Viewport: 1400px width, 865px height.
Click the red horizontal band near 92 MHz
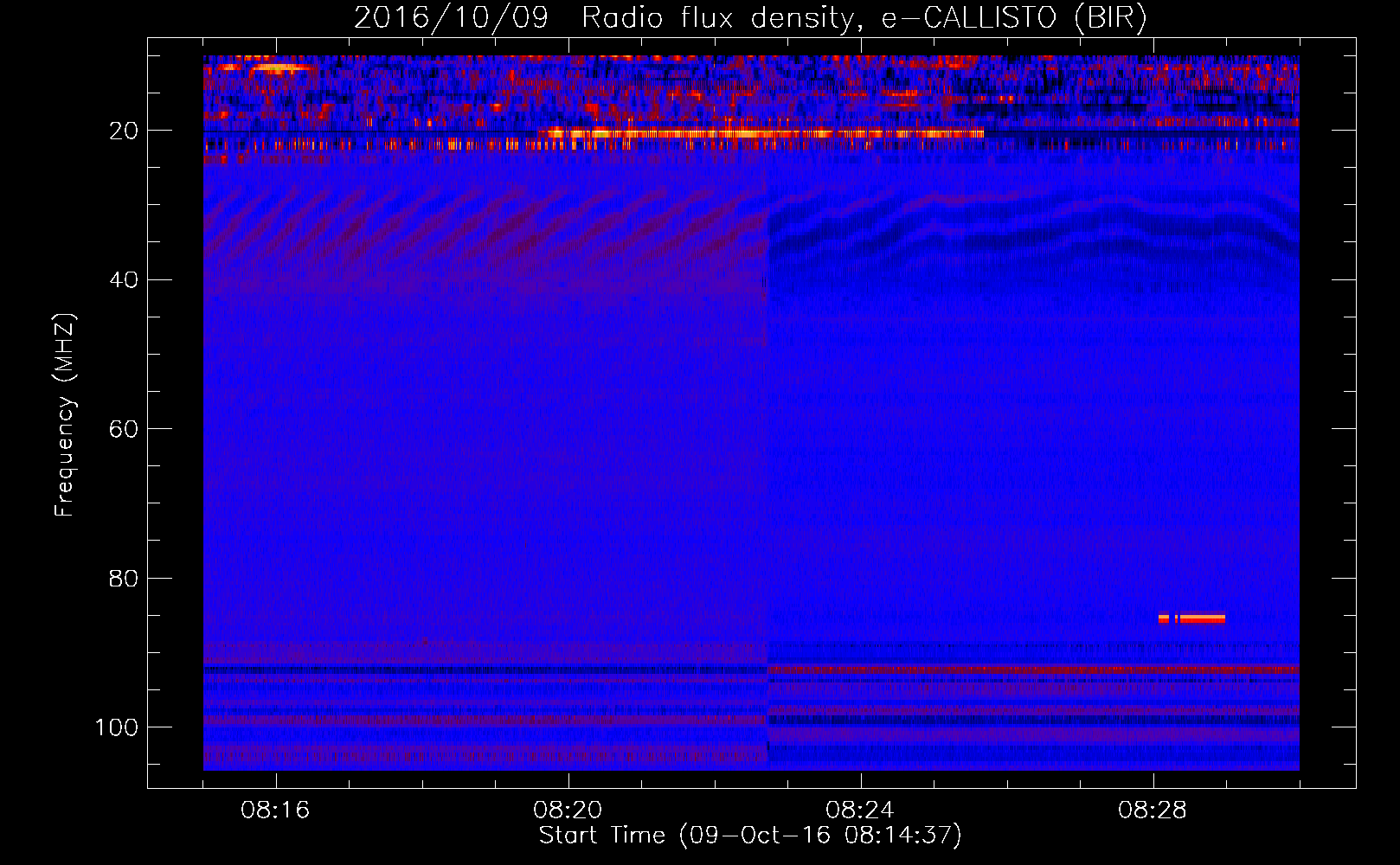pos(1033,670)
